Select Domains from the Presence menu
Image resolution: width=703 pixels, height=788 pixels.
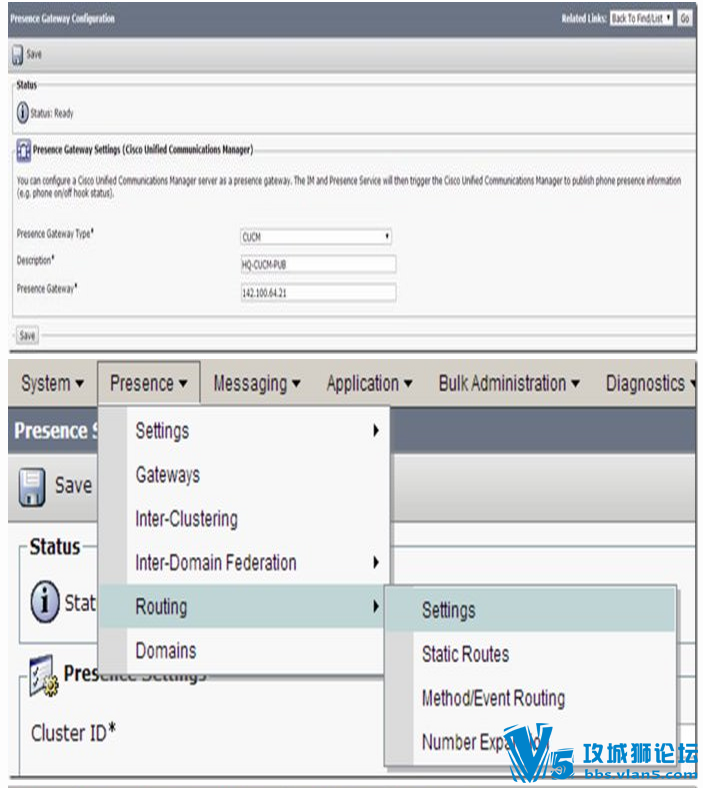pos(165,651)
